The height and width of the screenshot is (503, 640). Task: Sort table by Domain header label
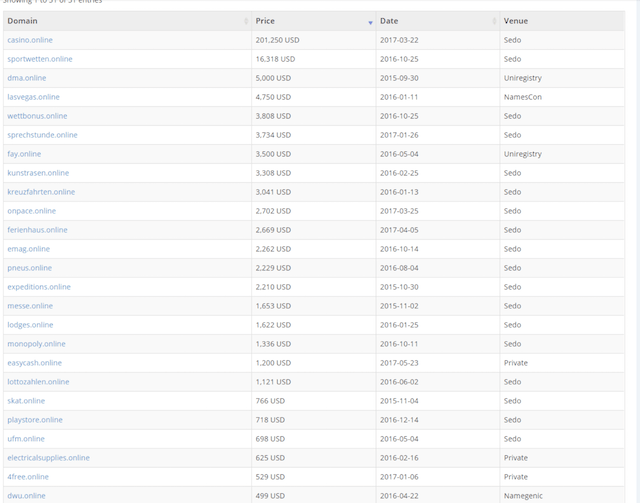[22, 21]
